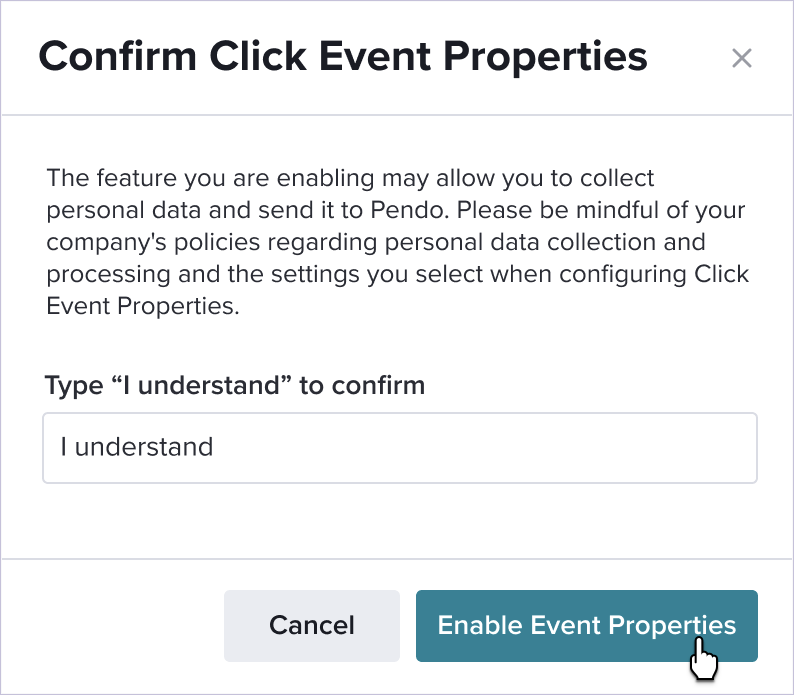This screenshot has width=794, height=695.
Task: Click "Event Properties." ending the paragraph
Action: coord(143,307)
